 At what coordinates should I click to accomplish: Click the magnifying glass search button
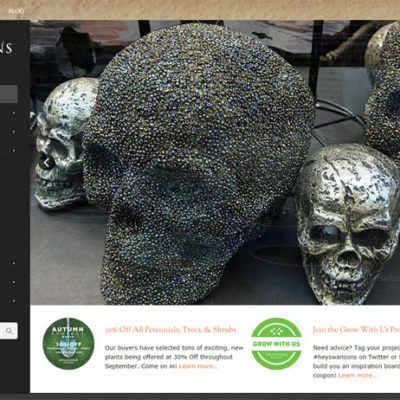[9, 331]
